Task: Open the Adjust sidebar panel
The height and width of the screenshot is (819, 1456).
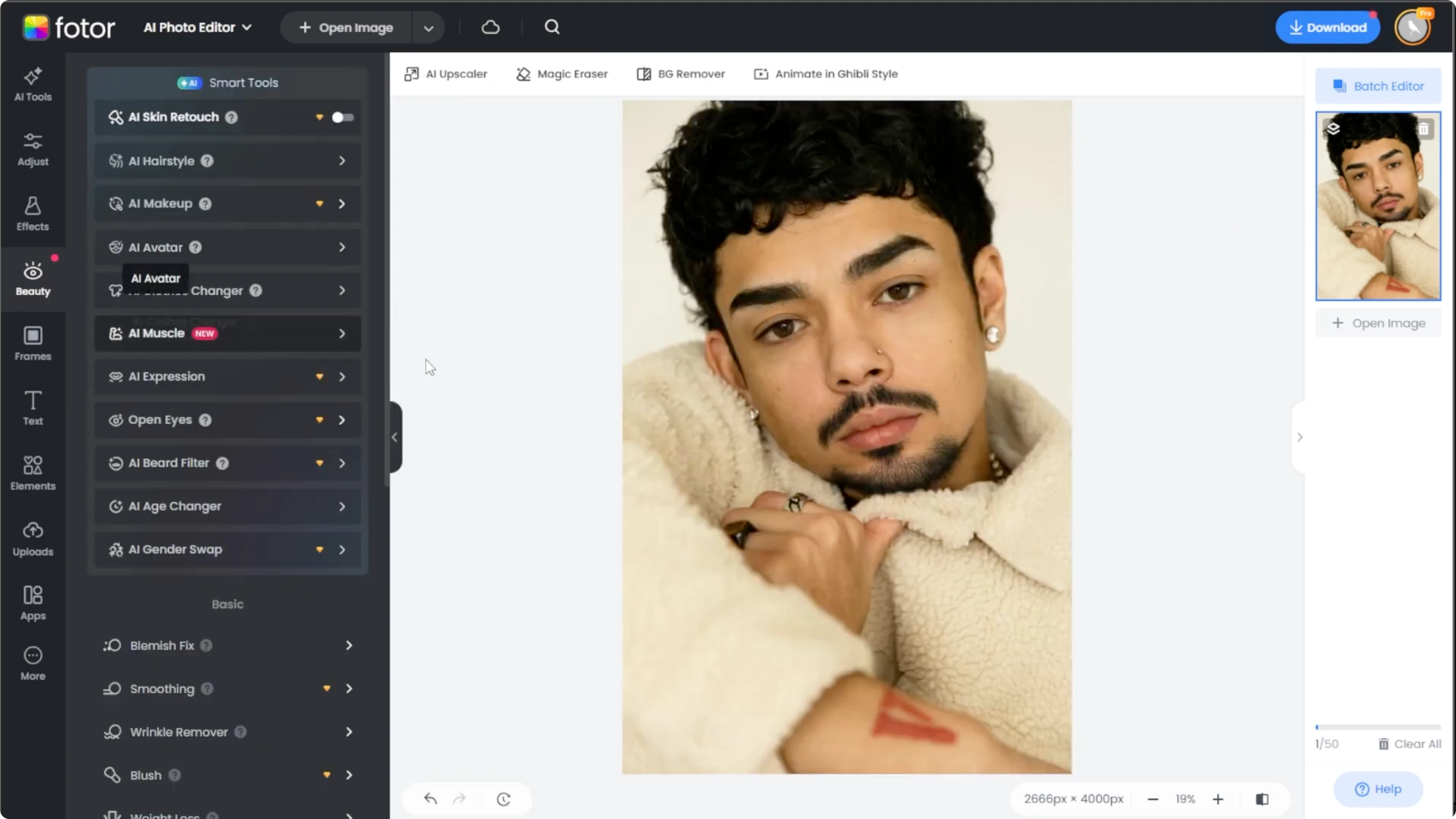Action: click(x=33, y=150)
